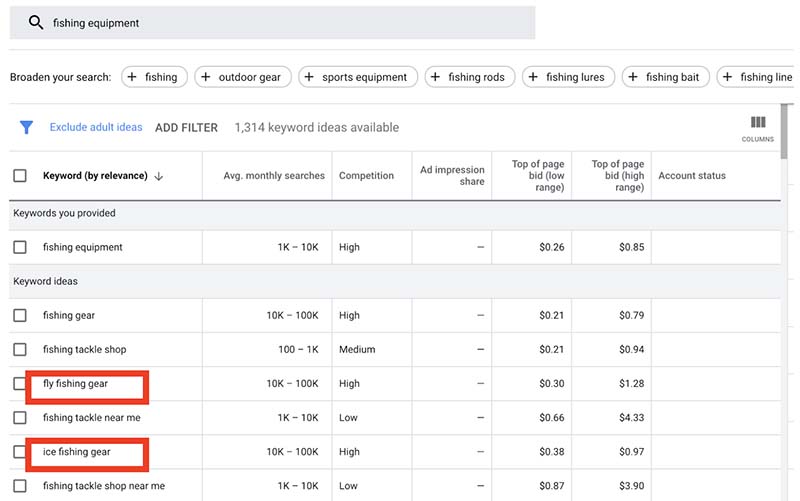The image size is (800, 501).
Task: Check the 'ice fishing gear' row checkbox
Action: (20, 452)
